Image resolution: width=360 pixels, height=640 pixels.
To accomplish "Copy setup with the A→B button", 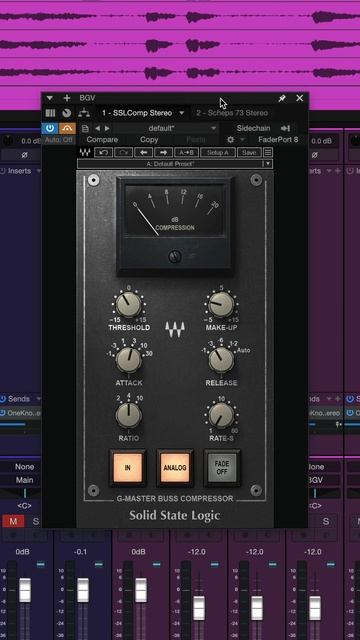I will pyautogui.click(x=186, y=152).
